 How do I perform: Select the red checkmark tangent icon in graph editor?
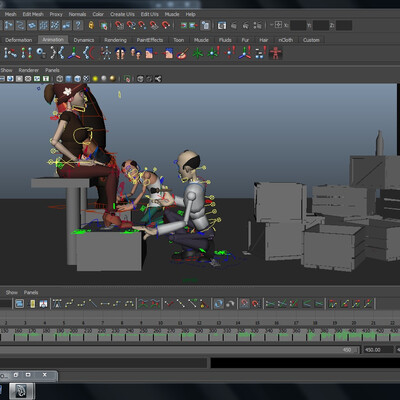click(x=169, y=304)
